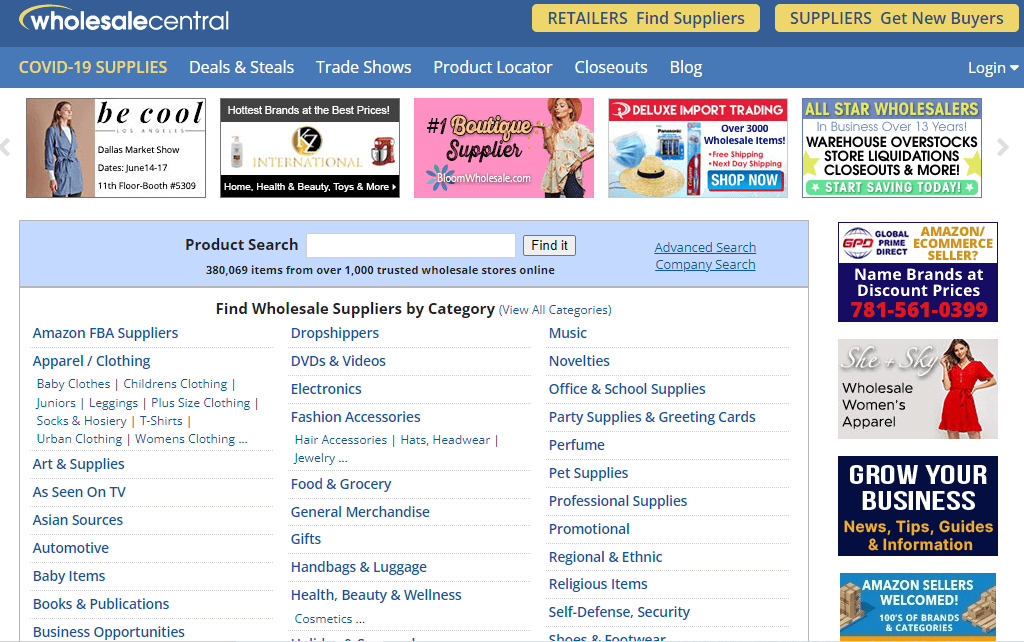Open Health, Beauty & Wellness category

376,596
